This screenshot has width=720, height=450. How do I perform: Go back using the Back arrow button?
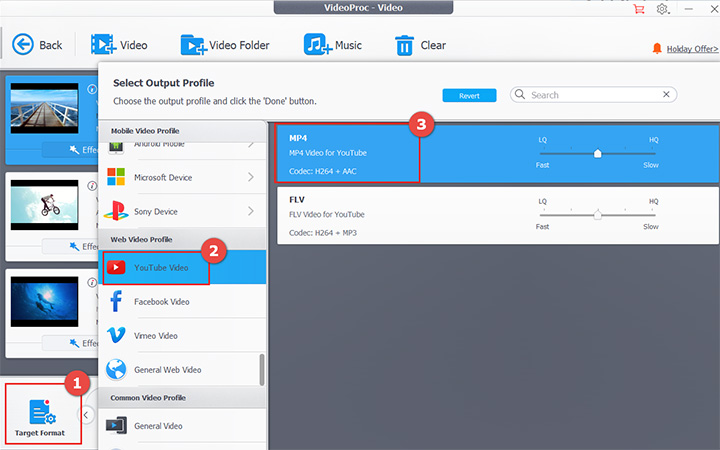(x=36, y=45)
